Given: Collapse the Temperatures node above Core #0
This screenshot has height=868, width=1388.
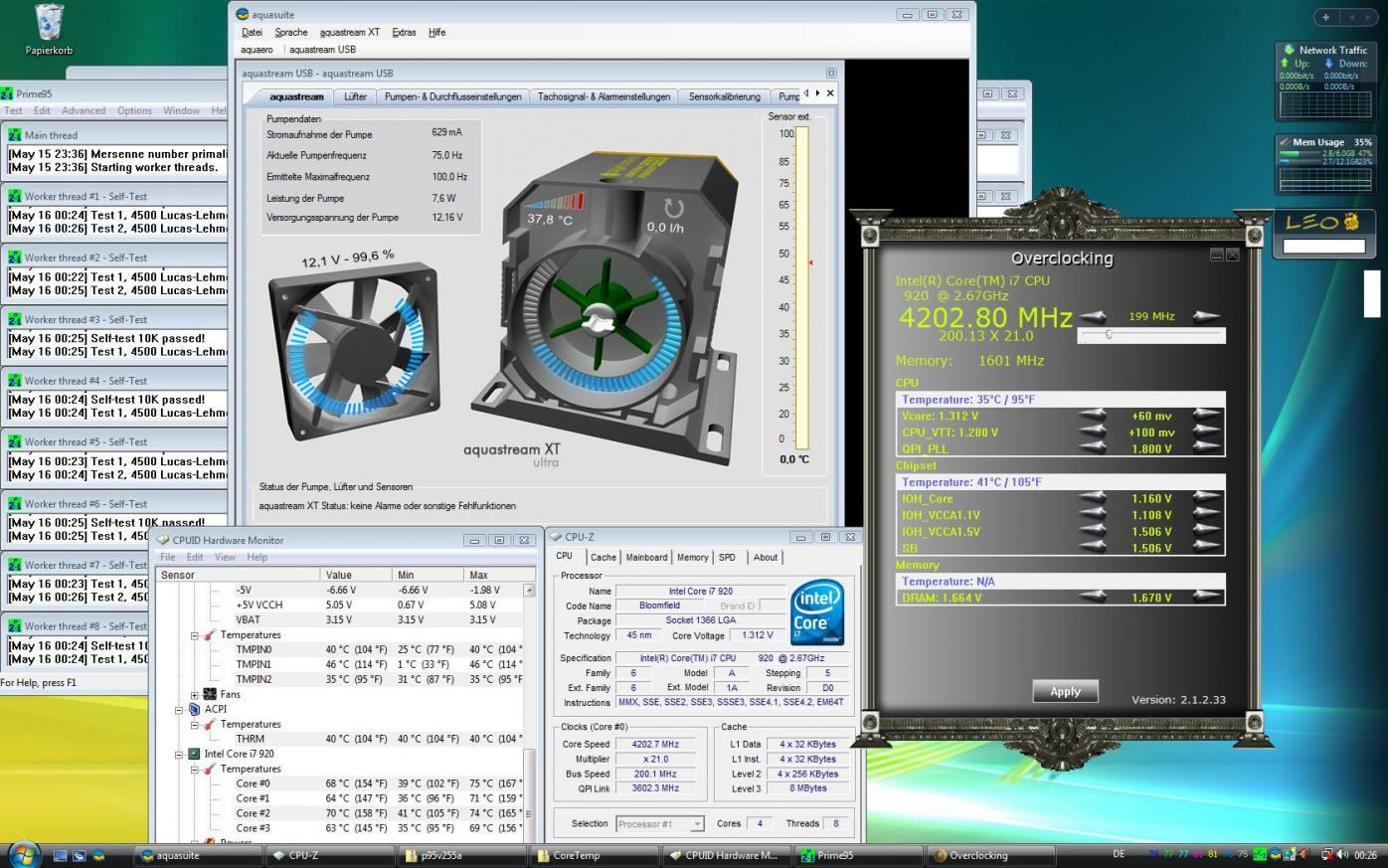Looking at the screenshot, I should [195, 770].
